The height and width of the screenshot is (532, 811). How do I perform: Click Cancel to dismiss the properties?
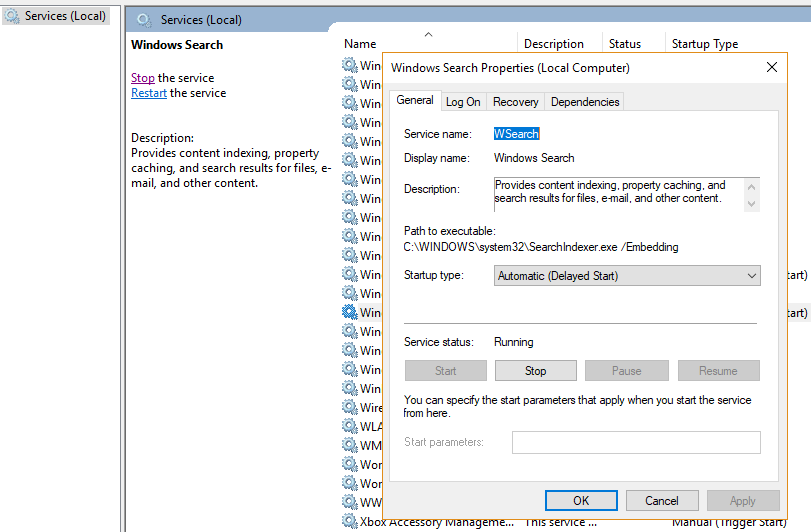(662, 500)
